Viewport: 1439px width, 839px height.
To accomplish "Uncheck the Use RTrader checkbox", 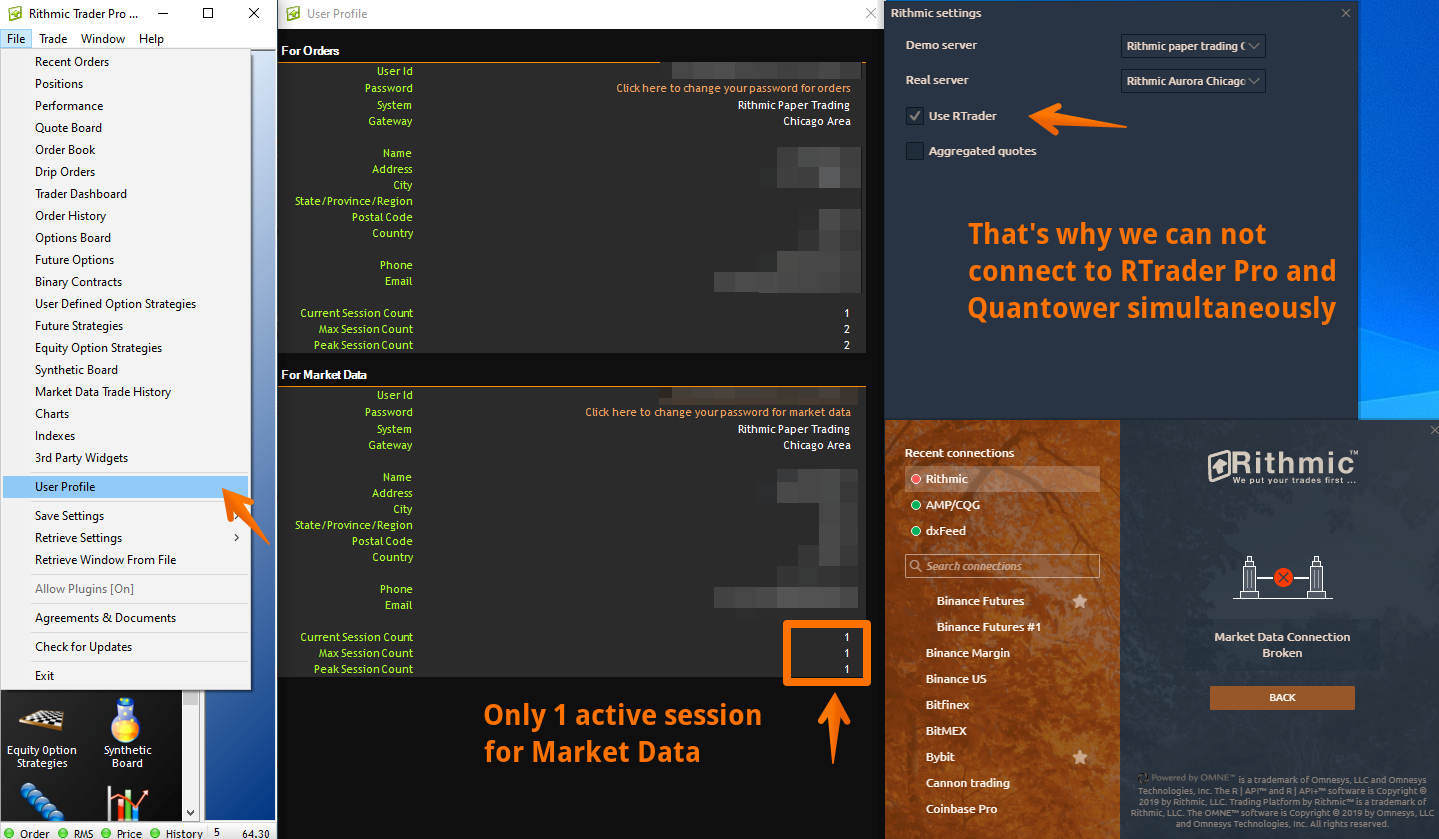I will pyautogui.click(x=914, y=116).
